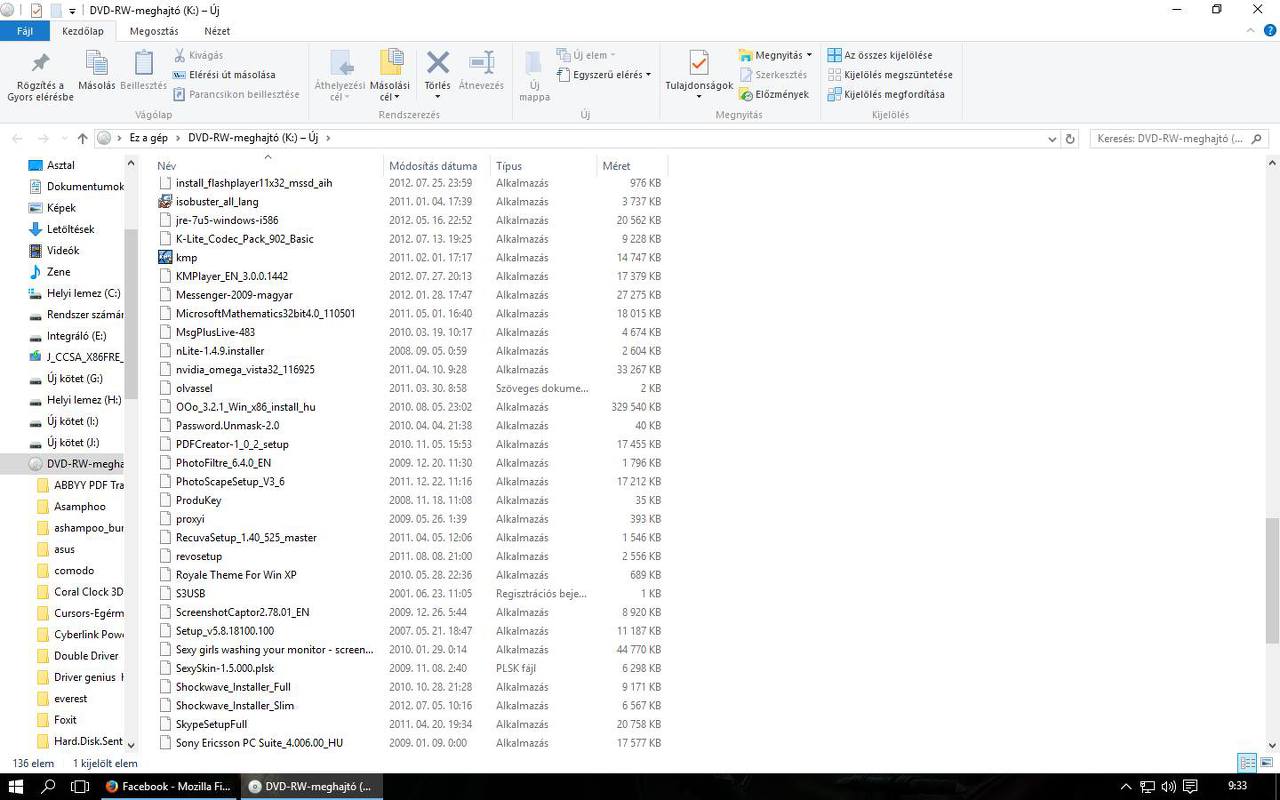This screenshot has width=1280, height=800.
Task: Click Előzmények (history) in the ribbon
Action: [774, 94]
